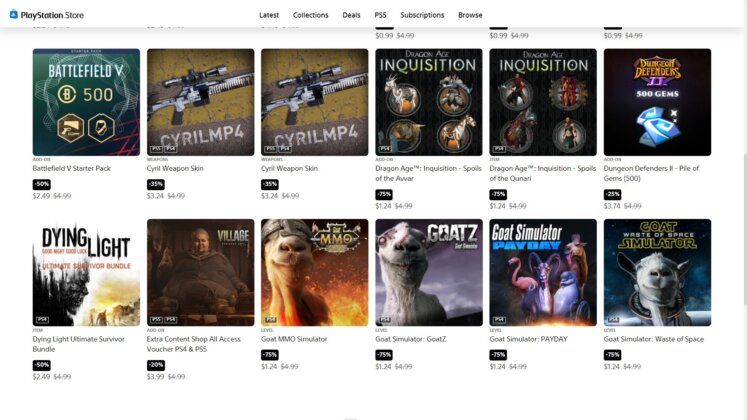Open the Collections menu tab
Screen dimensions: 747x420
click(310, 15)
